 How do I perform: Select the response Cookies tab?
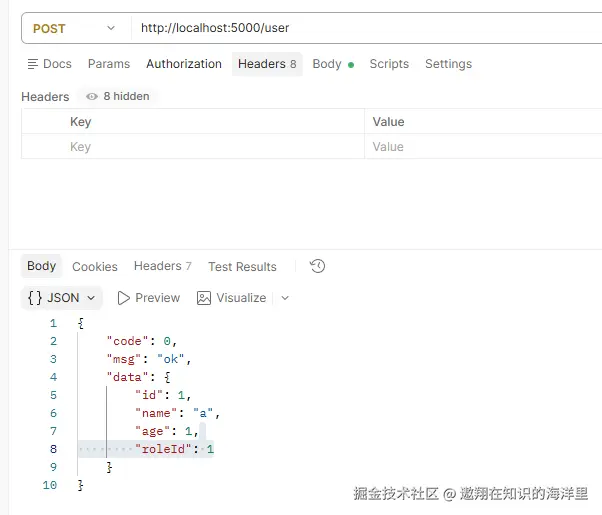(95, 267)
